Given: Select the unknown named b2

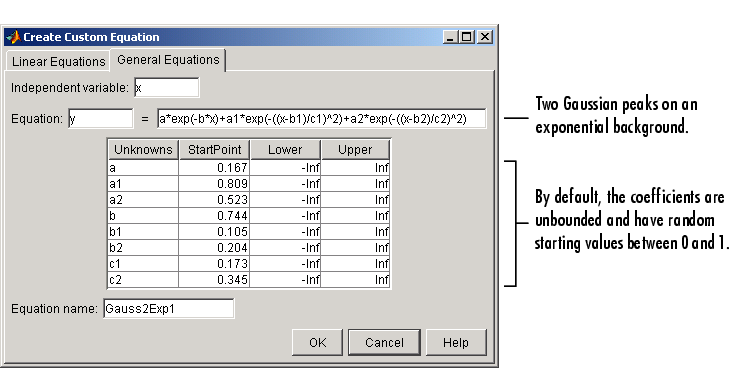Looking at the screenshot, I should tap(143, 248).
